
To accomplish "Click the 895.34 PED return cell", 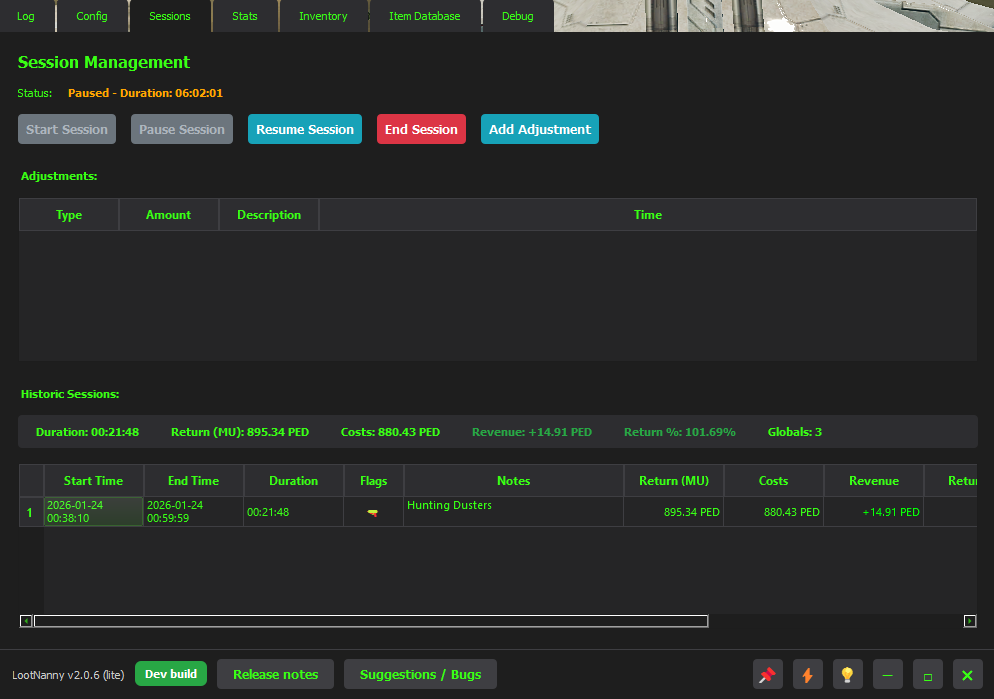I will (x=674, y=511).
